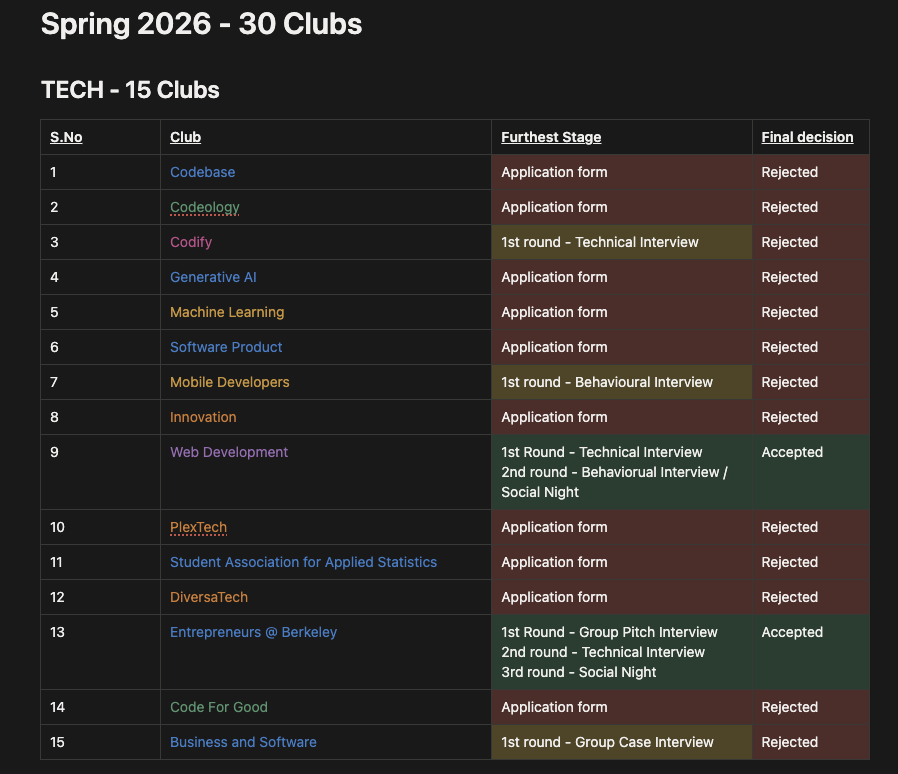Select Codify's 1st round Technical Interview cell
The height and width of the screenshot is (774, 898).
[621, 242]
